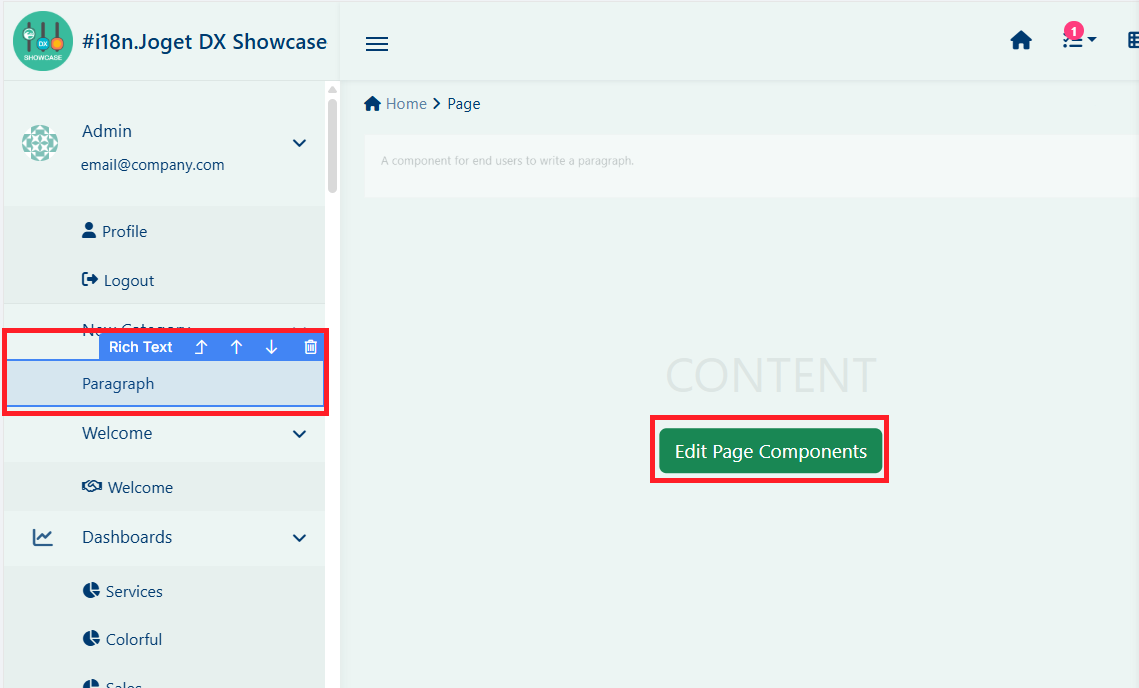Click the email@company.com text
The height and width of the screenshot is (688, 1139).
click(153, 165)
